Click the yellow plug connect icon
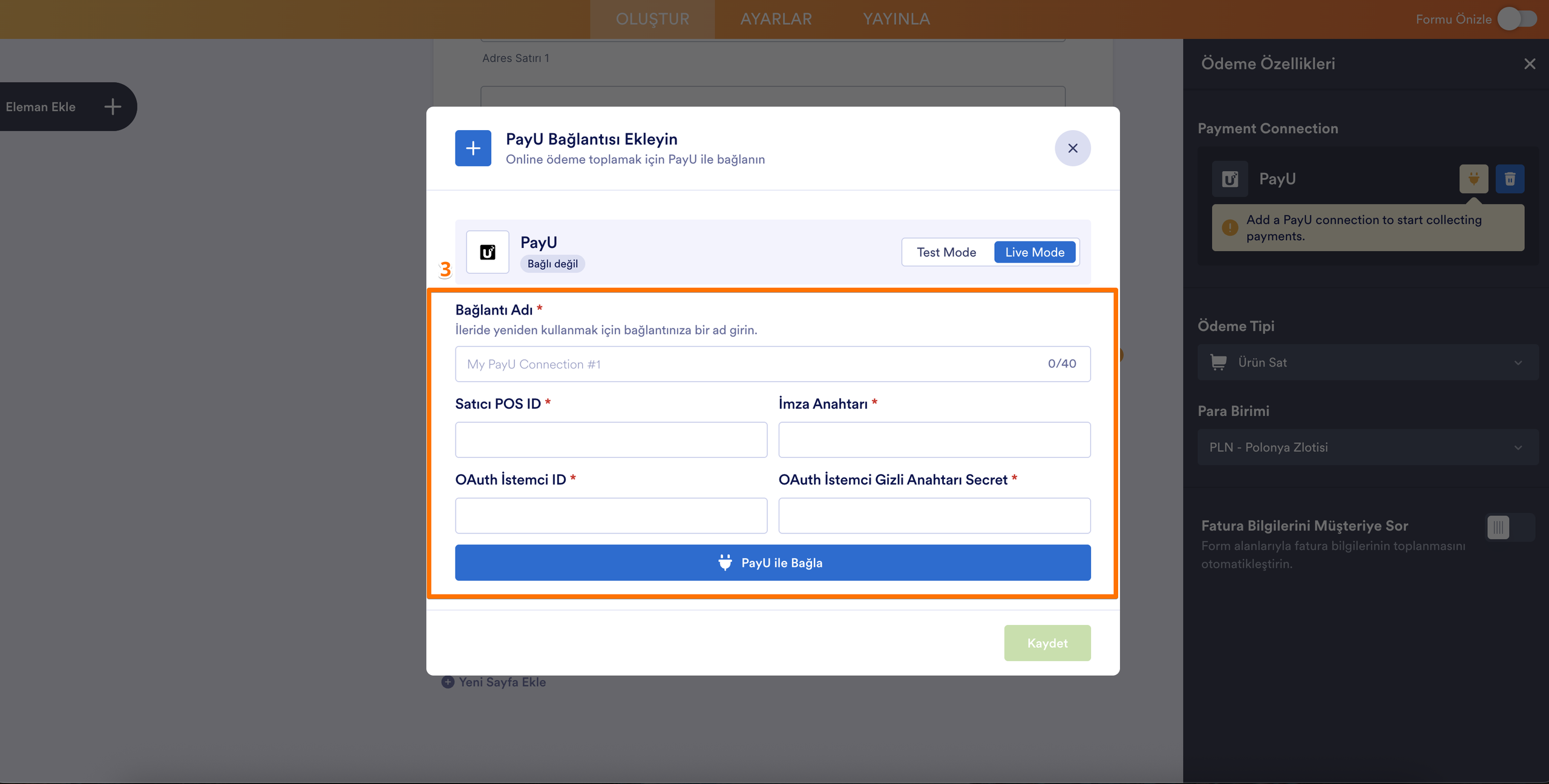This screenshot has width=1549, height=784. click(1474, 179)
